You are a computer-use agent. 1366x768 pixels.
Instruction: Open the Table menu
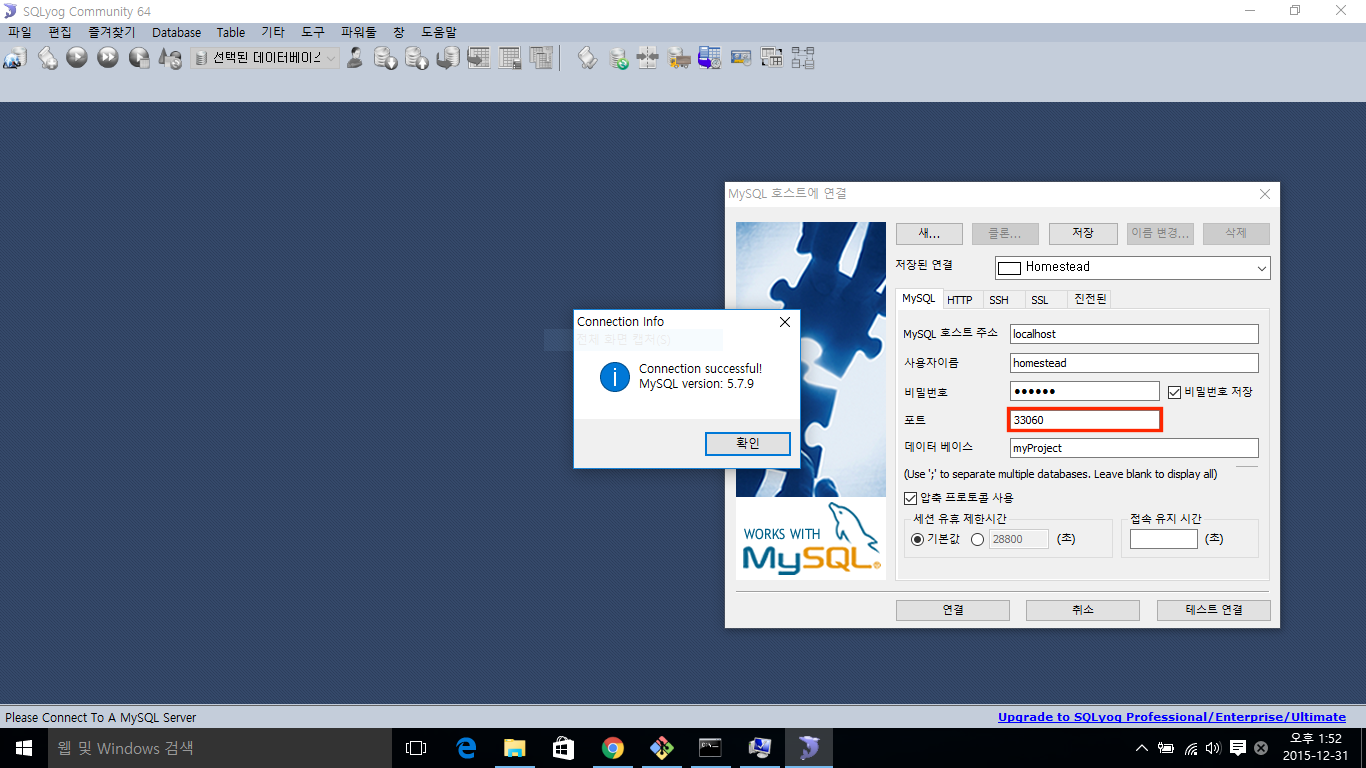pyautogui.click(x=230, y=33)
